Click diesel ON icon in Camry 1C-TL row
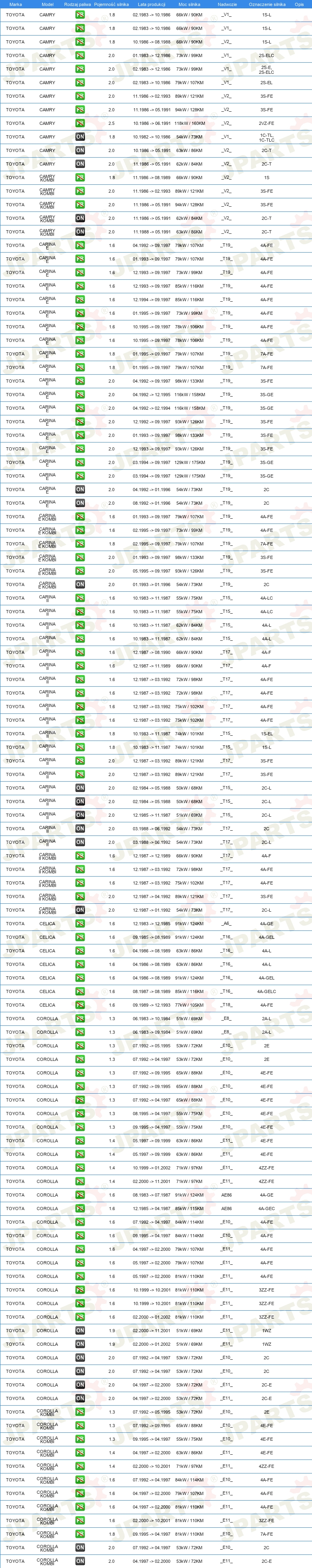Viewport: 312px width, 1568px height. click(80, 137)
